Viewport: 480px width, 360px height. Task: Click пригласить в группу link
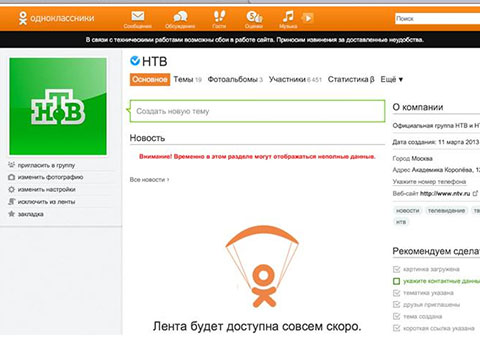pyautogui.click(x=46, y=165)
